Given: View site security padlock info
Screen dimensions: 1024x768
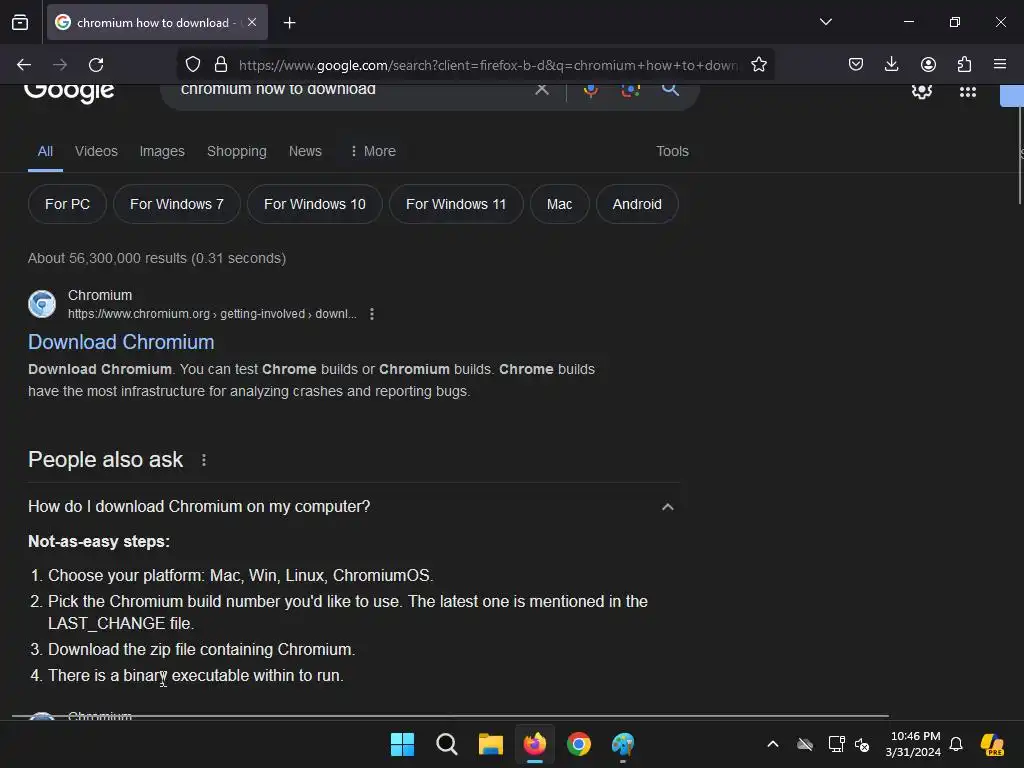Looking at the screenshot, I should (221, 65).
